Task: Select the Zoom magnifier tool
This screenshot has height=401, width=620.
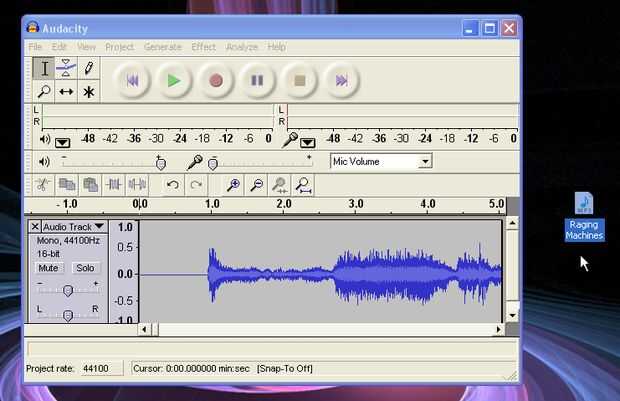Action: (x=44, y=91)
